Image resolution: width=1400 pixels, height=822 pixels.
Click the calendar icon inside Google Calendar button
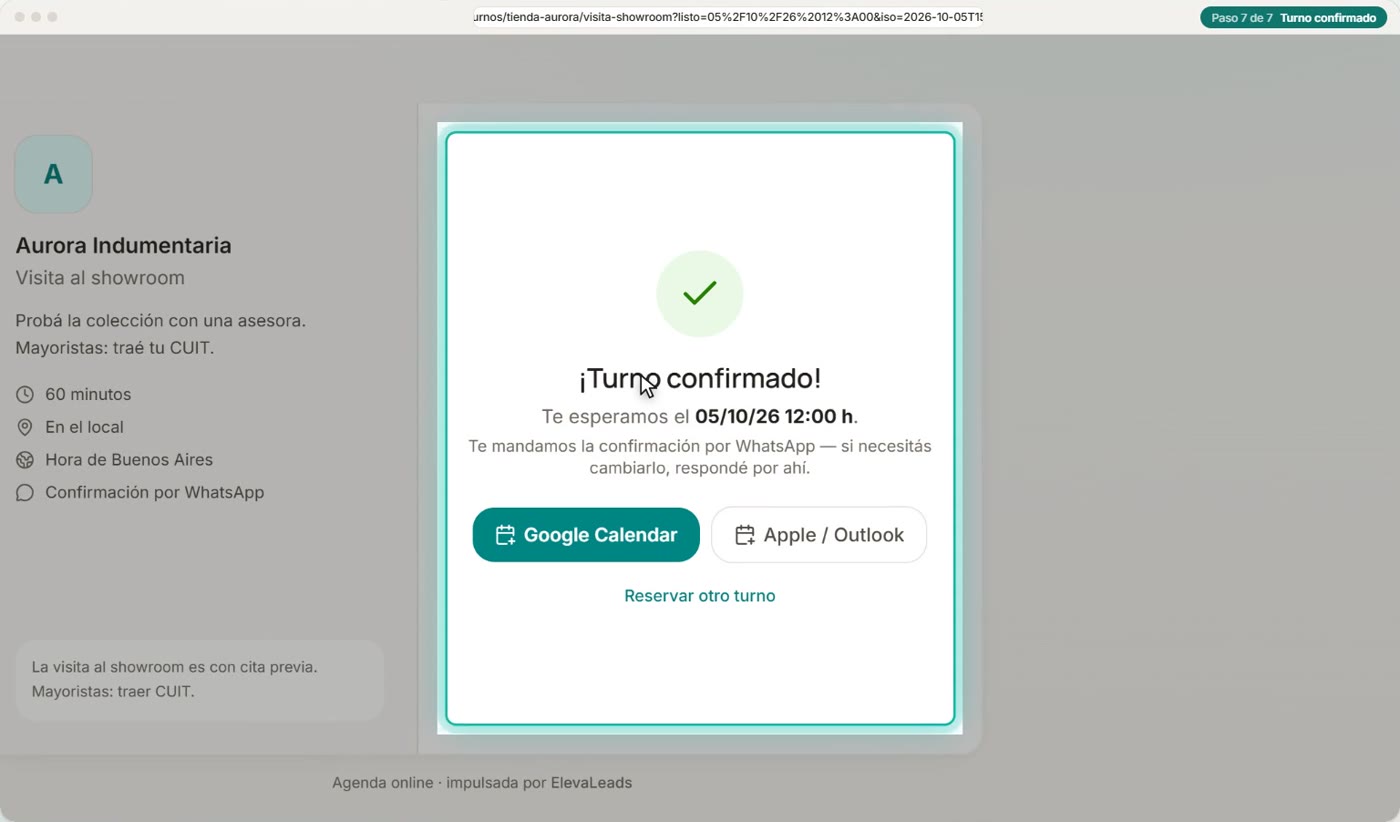505,535
